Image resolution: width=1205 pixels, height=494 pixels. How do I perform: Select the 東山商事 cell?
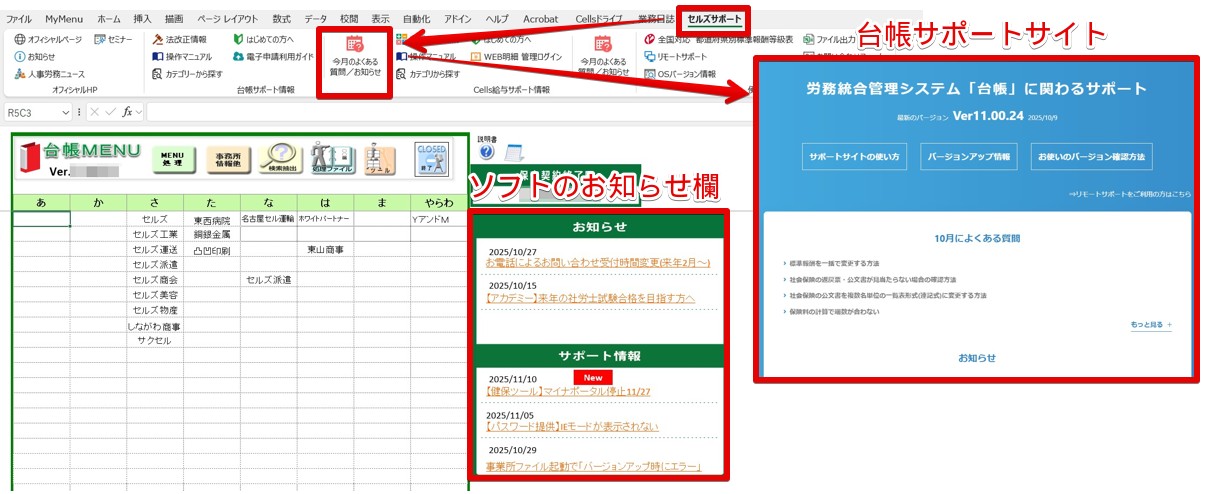(x=325, y=249)
